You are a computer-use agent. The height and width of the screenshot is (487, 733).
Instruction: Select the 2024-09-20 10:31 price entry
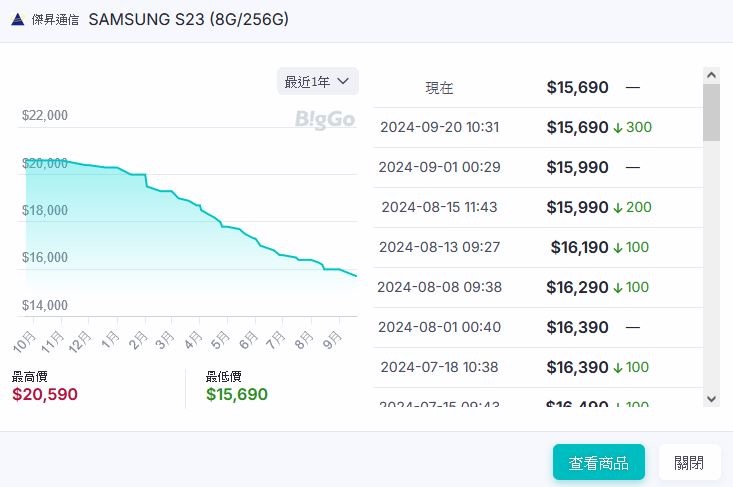click(x=539, y=128)
